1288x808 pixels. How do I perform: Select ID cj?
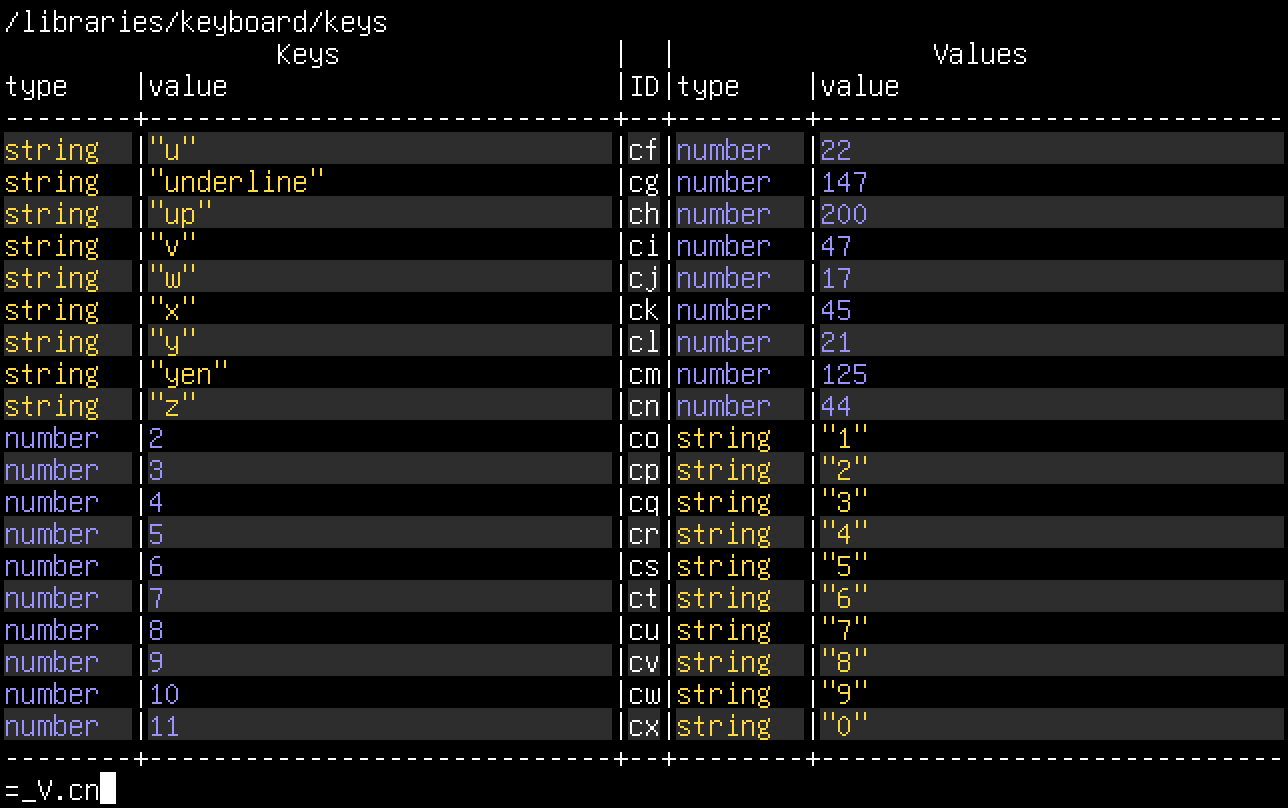point(644,278)
